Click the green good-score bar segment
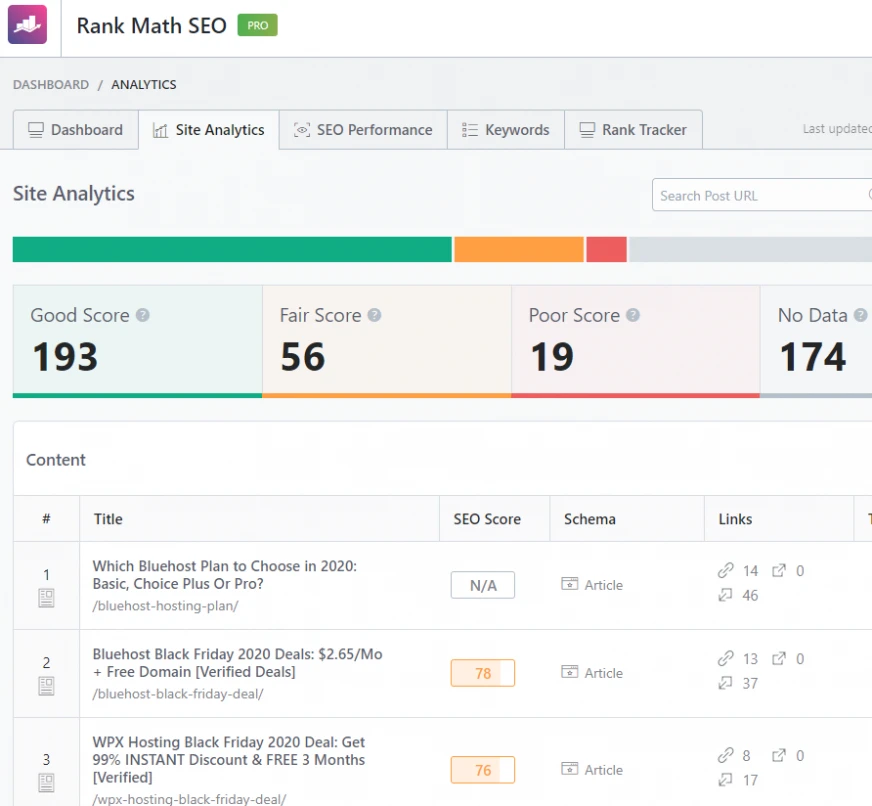 tap(232, 249)
